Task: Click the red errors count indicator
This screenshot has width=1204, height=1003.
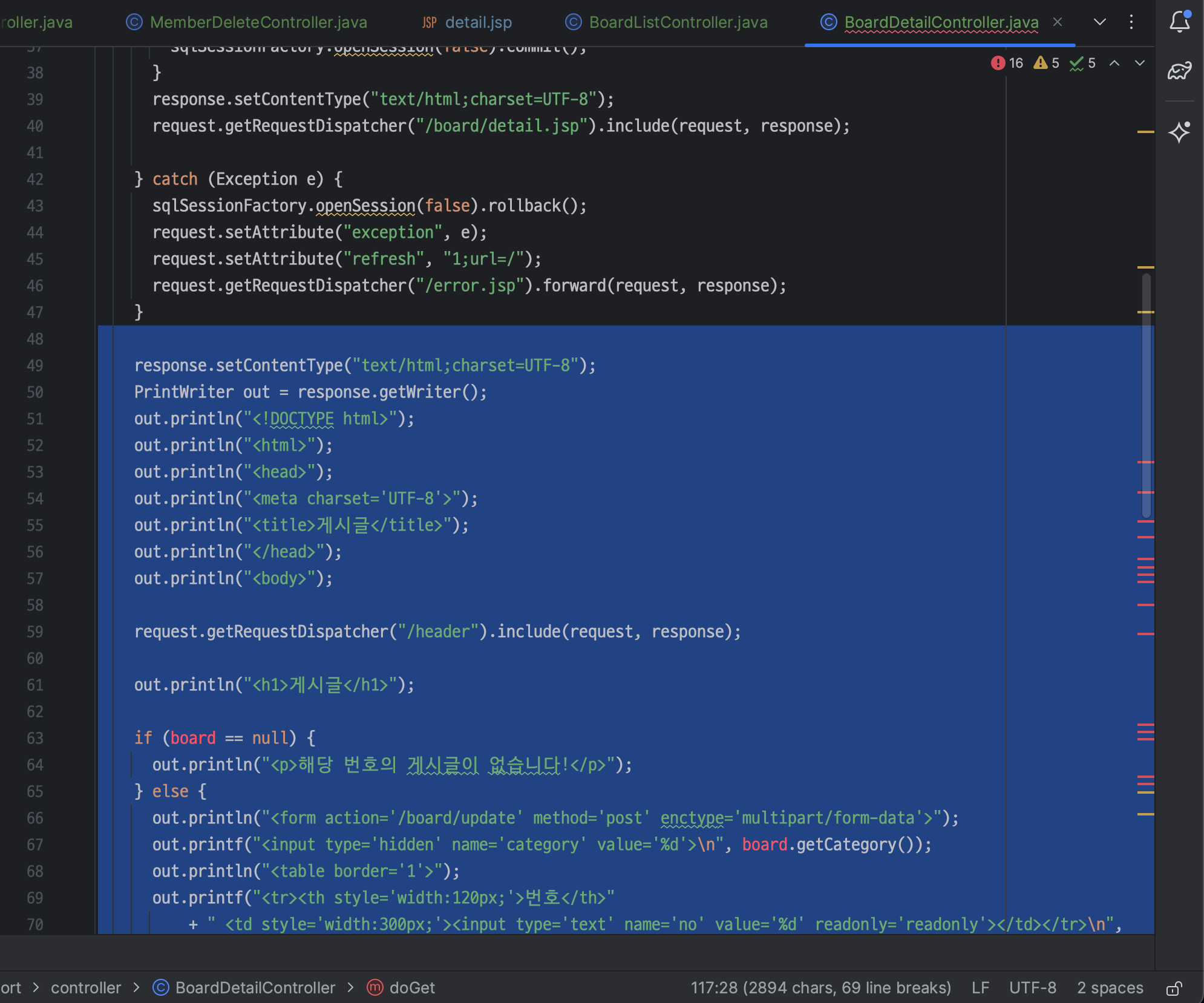Action: click(x=1007, y=63)
